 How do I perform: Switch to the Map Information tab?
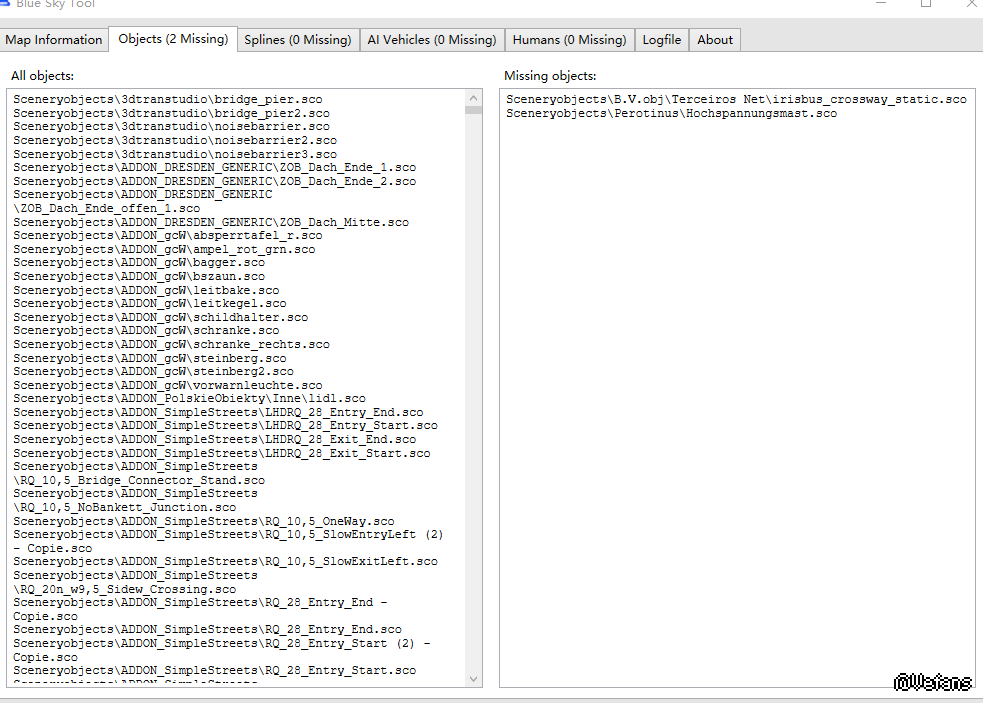(53, 40)
